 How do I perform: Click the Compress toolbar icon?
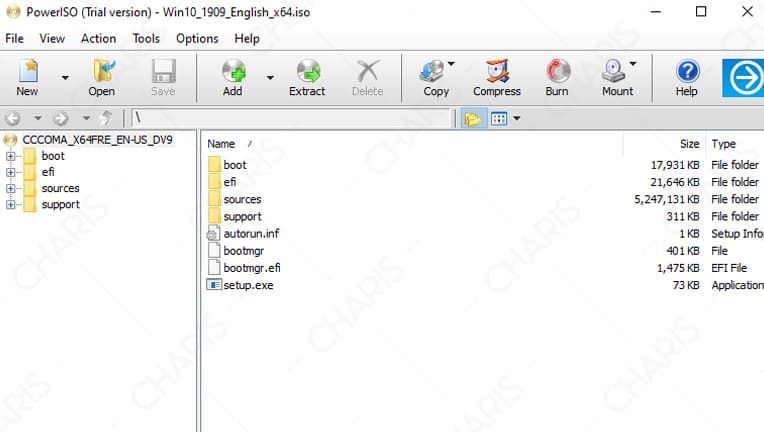tap(497, 71)
